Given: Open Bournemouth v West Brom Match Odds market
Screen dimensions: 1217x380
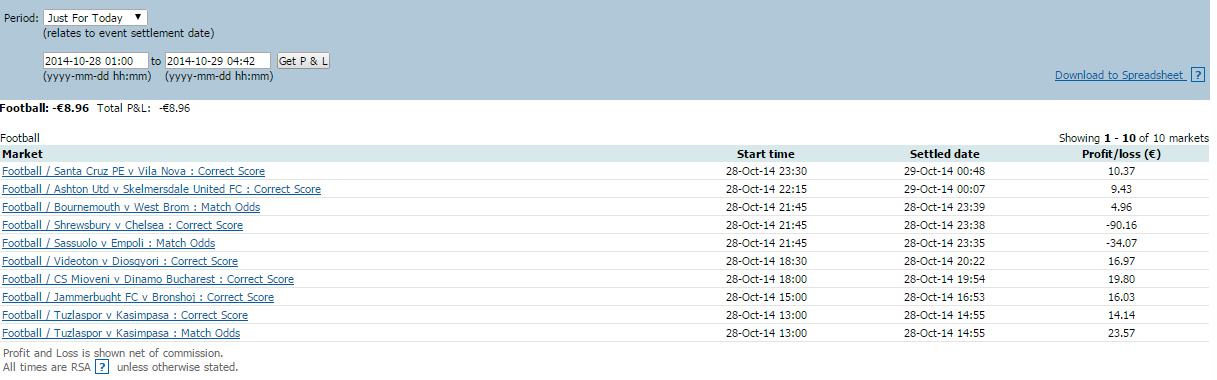Looking at the screenshot, I should pos(131,207).
